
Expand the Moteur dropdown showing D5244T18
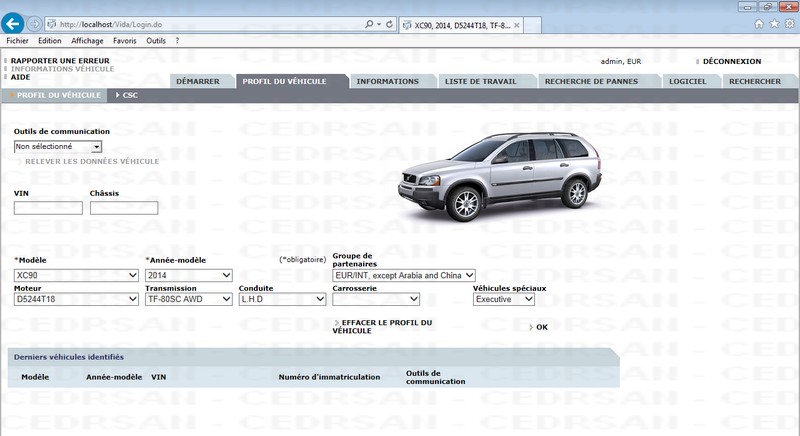tap(76, 299)
